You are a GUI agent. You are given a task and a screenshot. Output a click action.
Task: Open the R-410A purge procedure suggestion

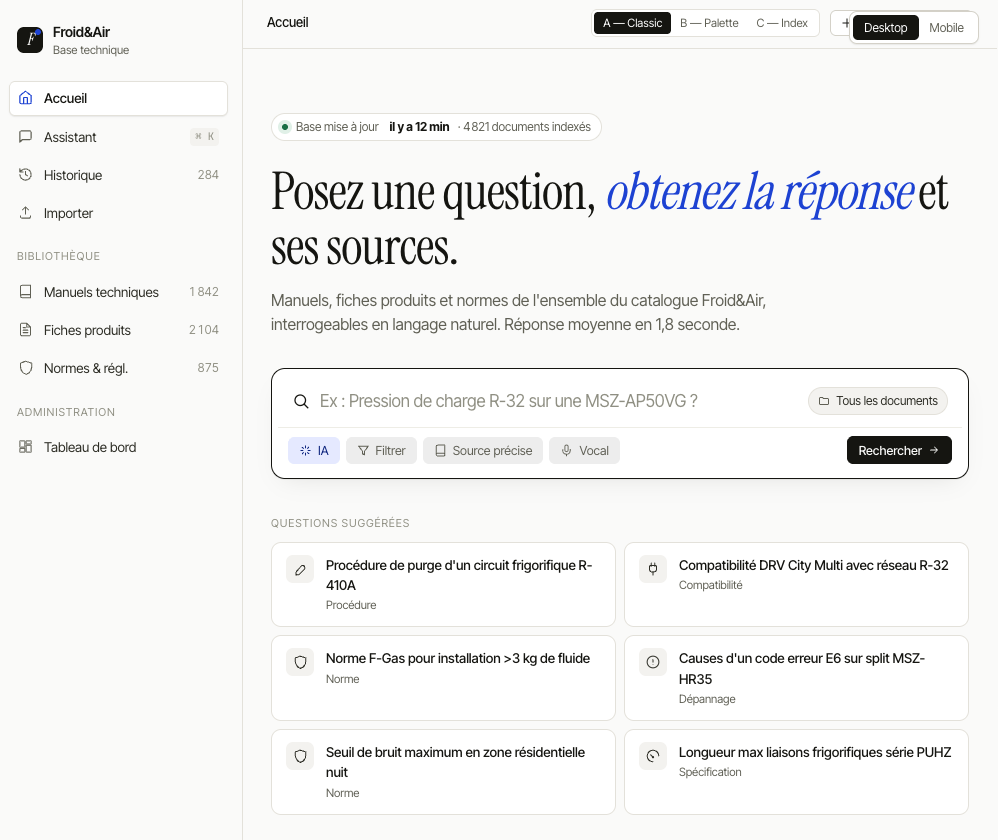pos(443,584)
